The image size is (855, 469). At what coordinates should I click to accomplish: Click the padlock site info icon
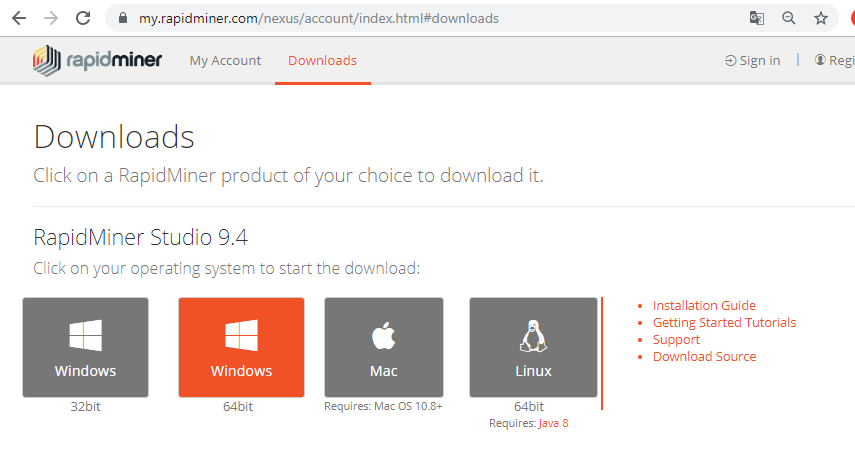123,18
